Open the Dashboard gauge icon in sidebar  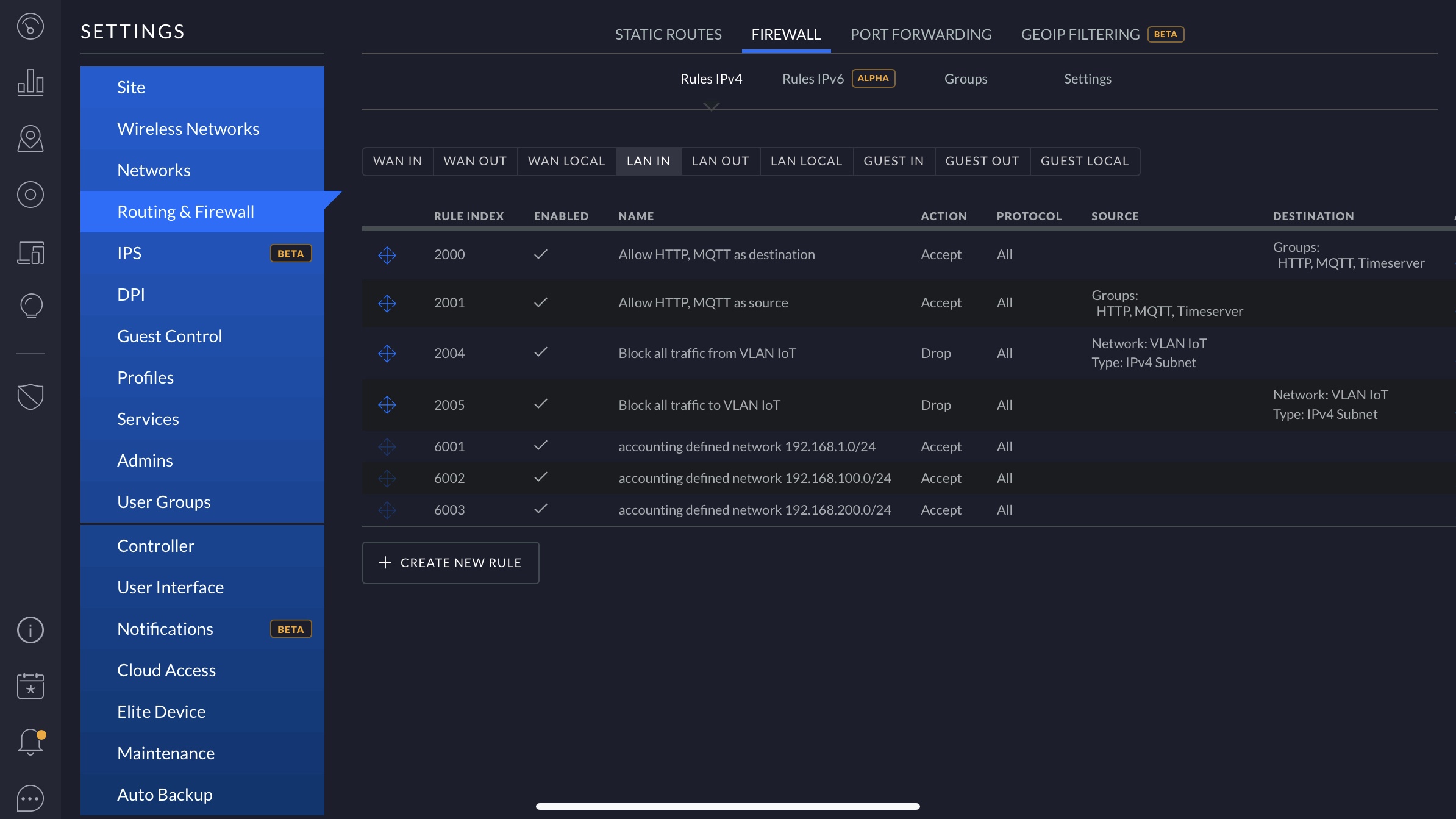(x=30, y=26)
